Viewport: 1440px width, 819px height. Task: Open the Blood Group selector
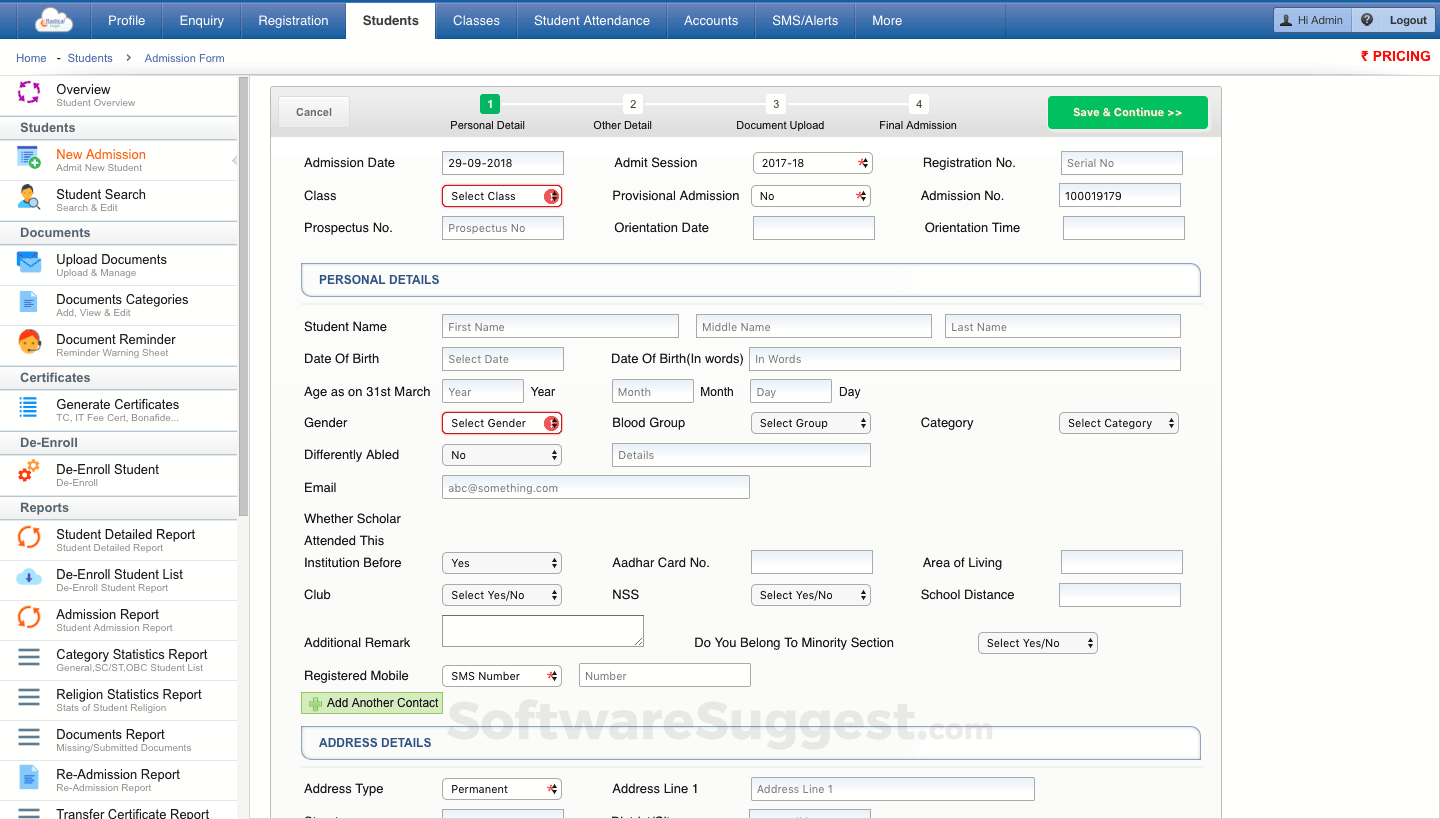point(810,422)
